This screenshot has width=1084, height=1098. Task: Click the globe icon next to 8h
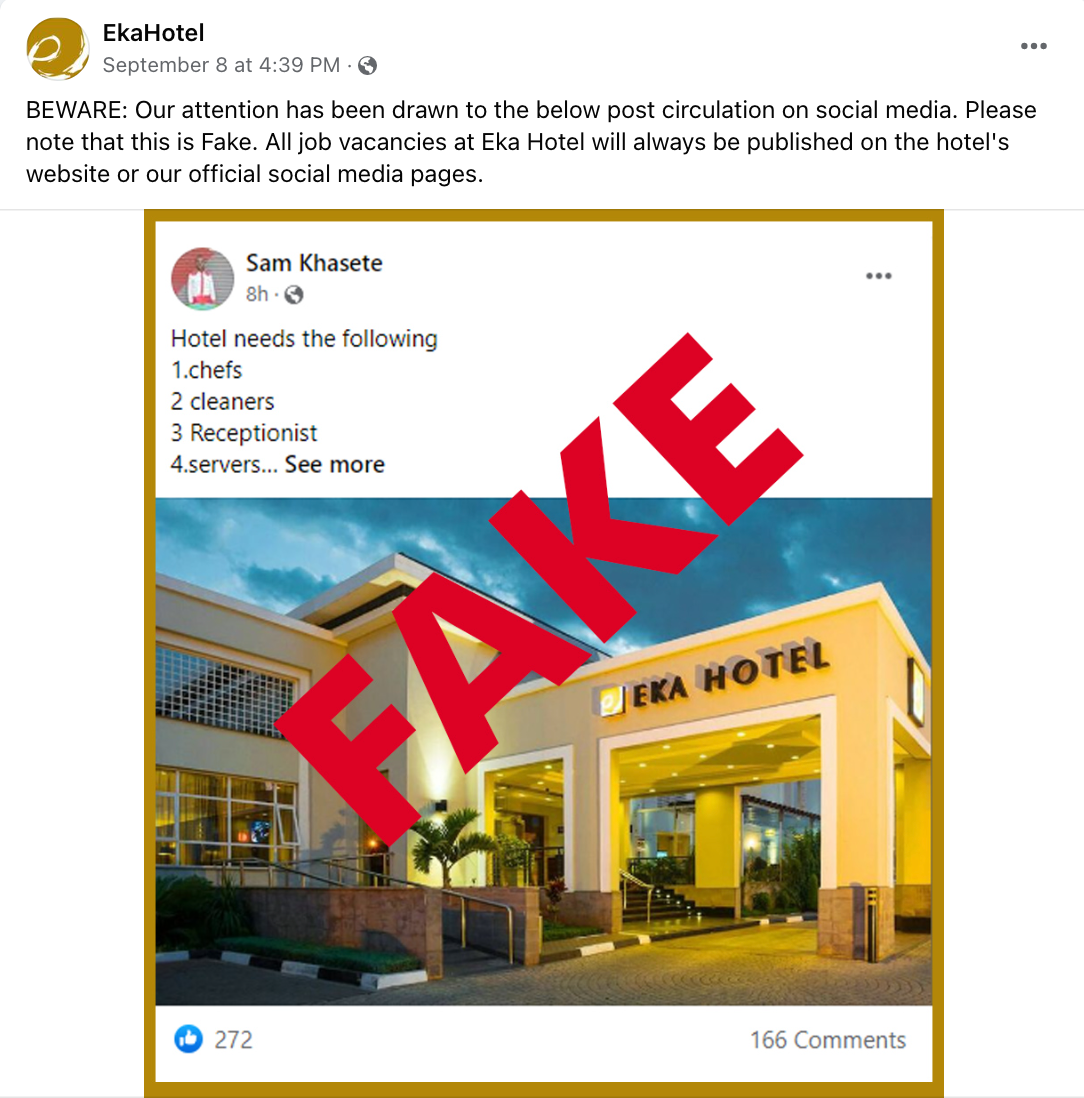click(294, 295)
